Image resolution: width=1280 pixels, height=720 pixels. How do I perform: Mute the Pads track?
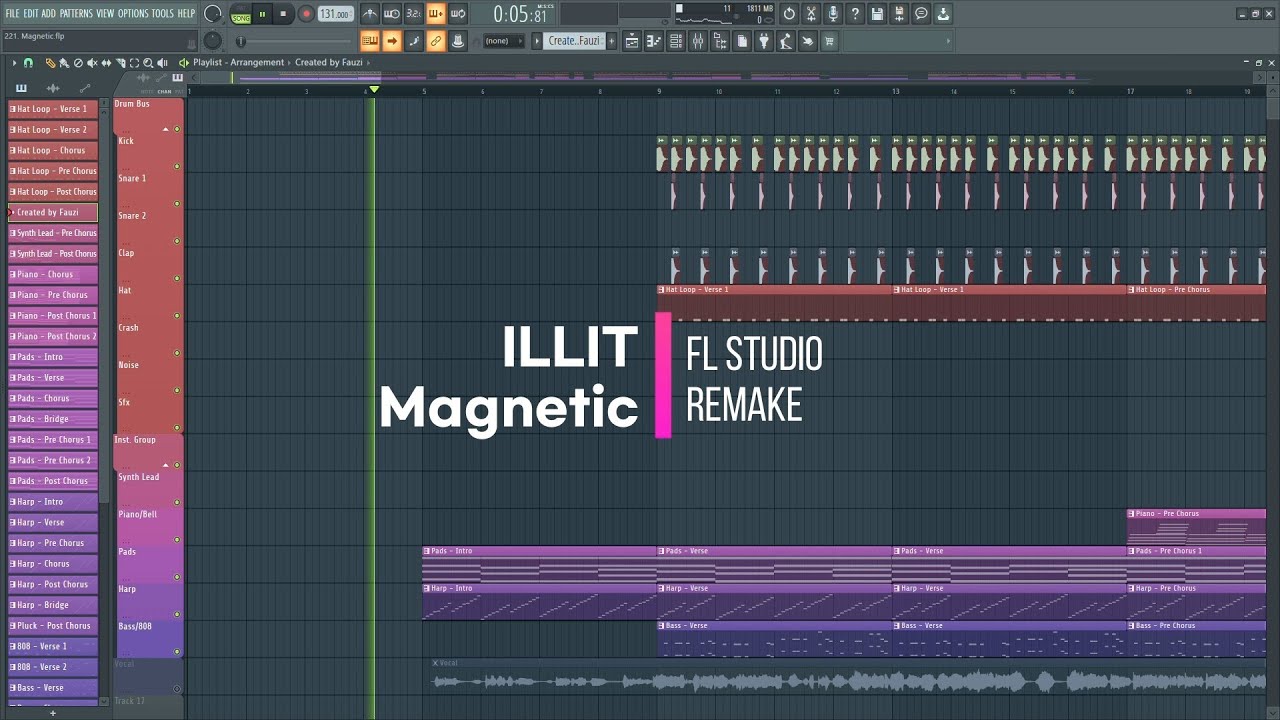click(177, 577)
